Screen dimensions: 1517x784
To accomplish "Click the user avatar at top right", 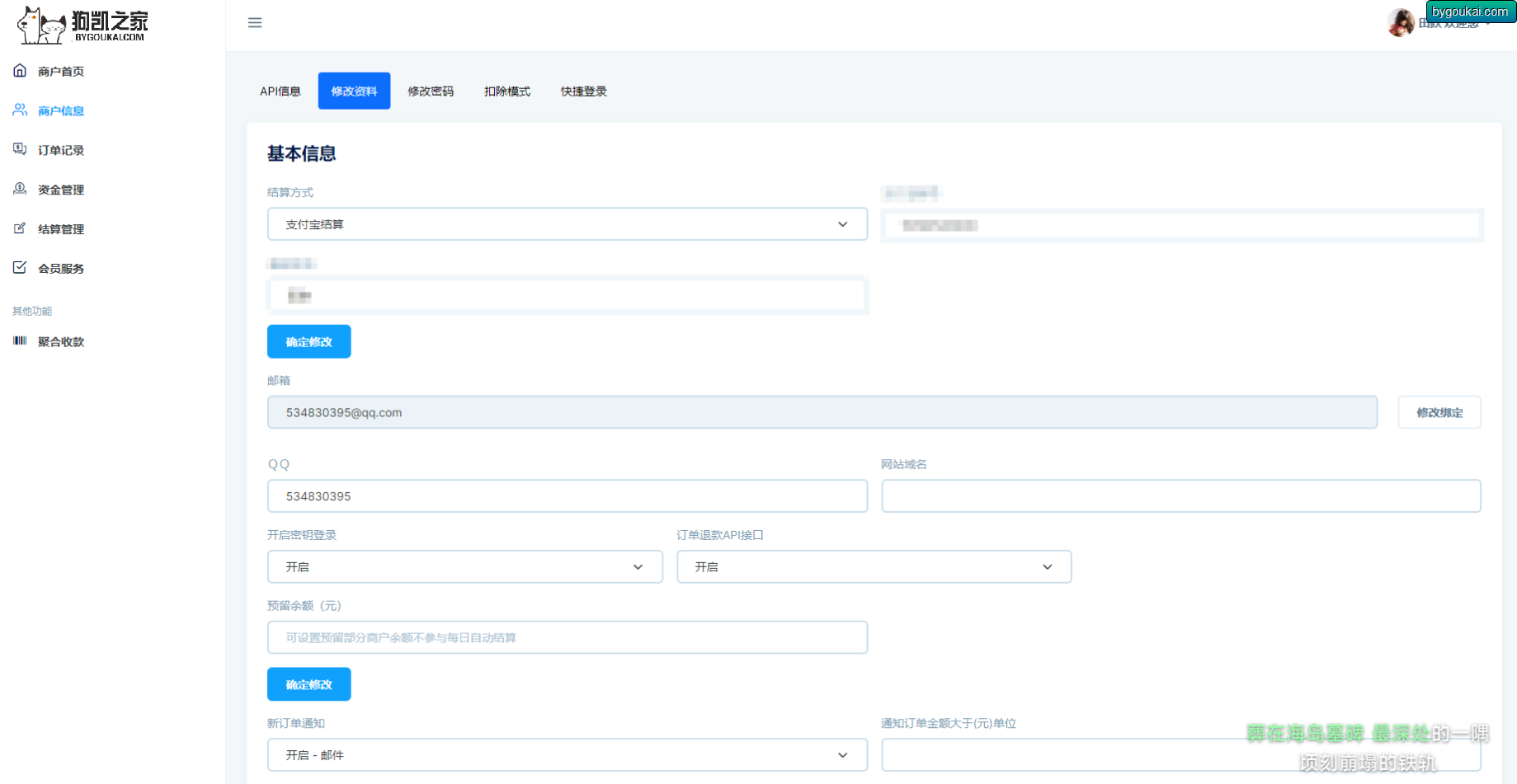I will coord(1400,23).
